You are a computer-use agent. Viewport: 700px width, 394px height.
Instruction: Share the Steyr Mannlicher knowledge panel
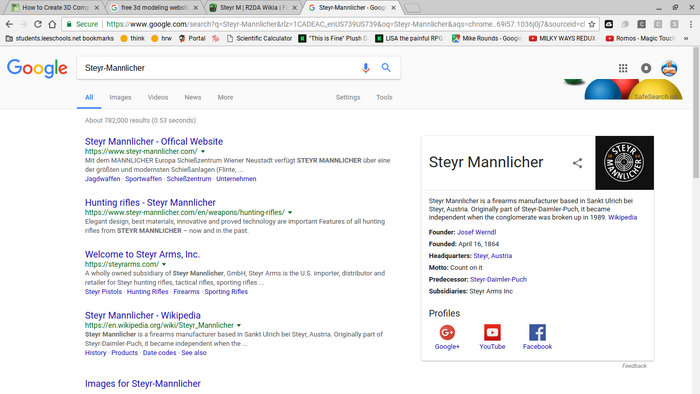click(577, 163)
